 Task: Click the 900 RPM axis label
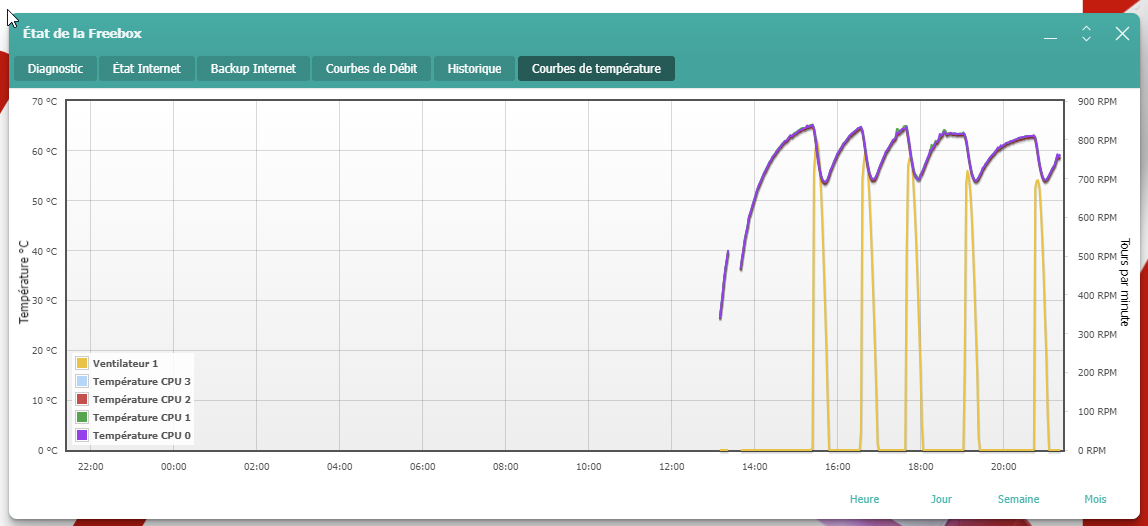tap(1097, 102)
